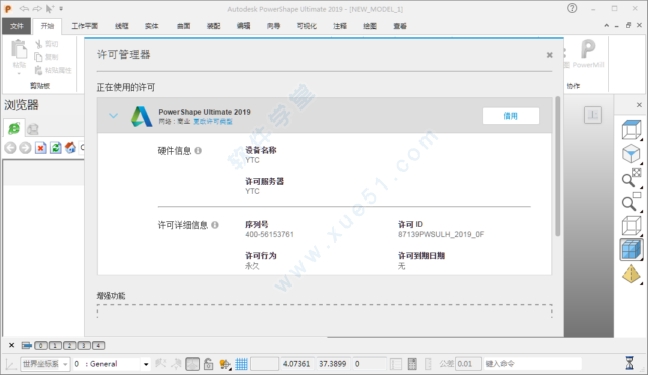Click the yellow pyramid shading icon
Image resolution: width=648 pixels, height=375 pixels.
[631, 274]
